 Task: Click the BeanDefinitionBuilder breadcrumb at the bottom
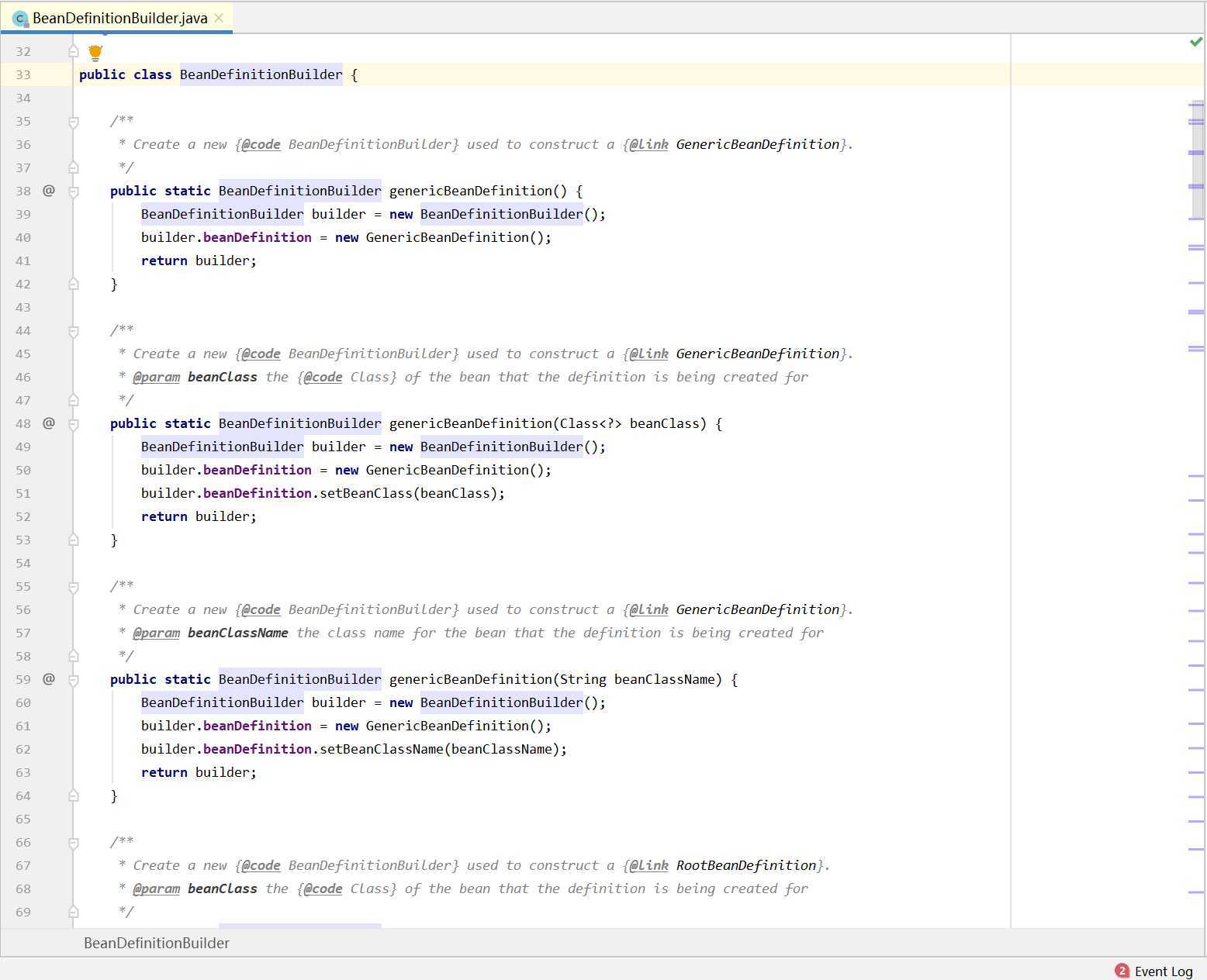(x=157, y=943)
